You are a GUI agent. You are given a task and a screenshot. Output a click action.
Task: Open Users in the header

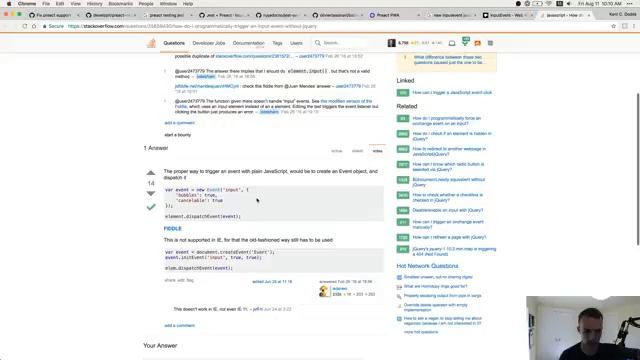[296, 43]
